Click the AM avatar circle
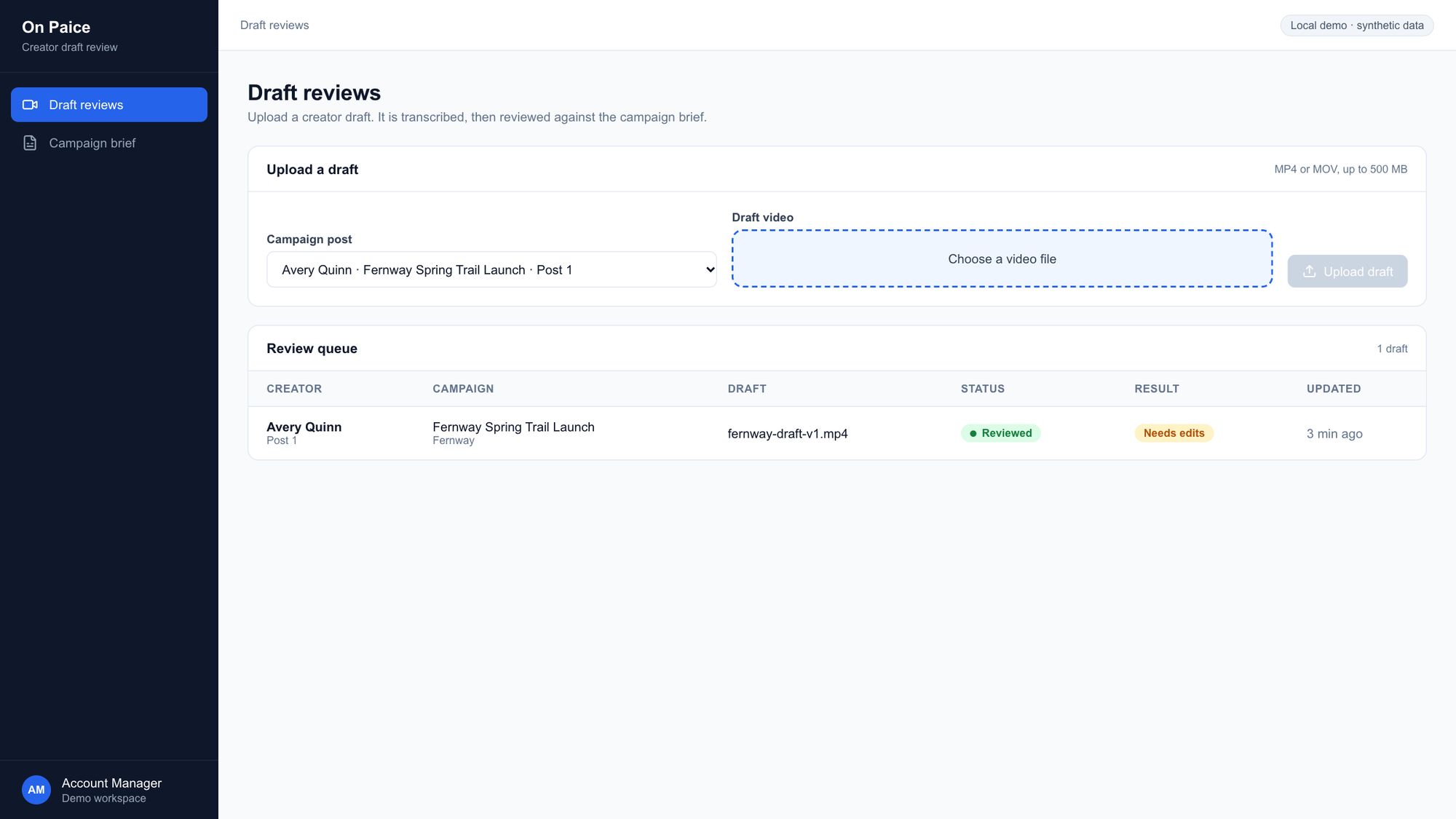The height and width of the screenshot is (819, 1456). (36, 790)
